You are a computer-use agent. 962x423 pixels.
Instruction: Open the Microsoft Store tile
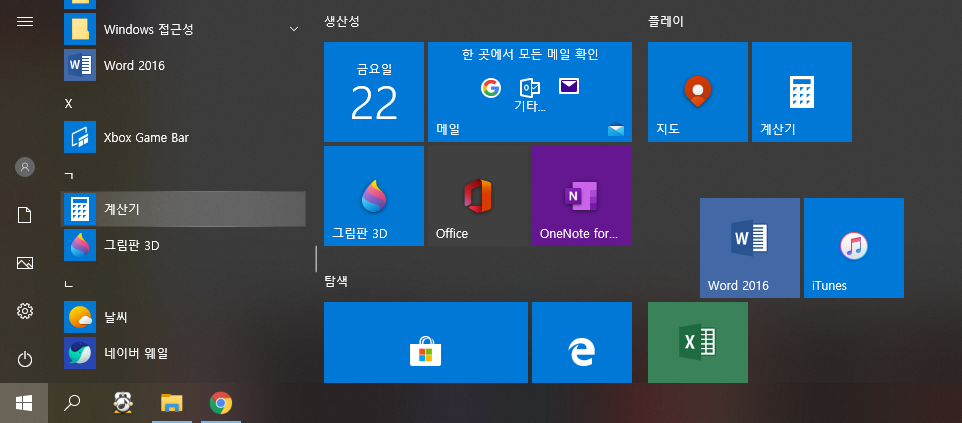coord(426,343)
